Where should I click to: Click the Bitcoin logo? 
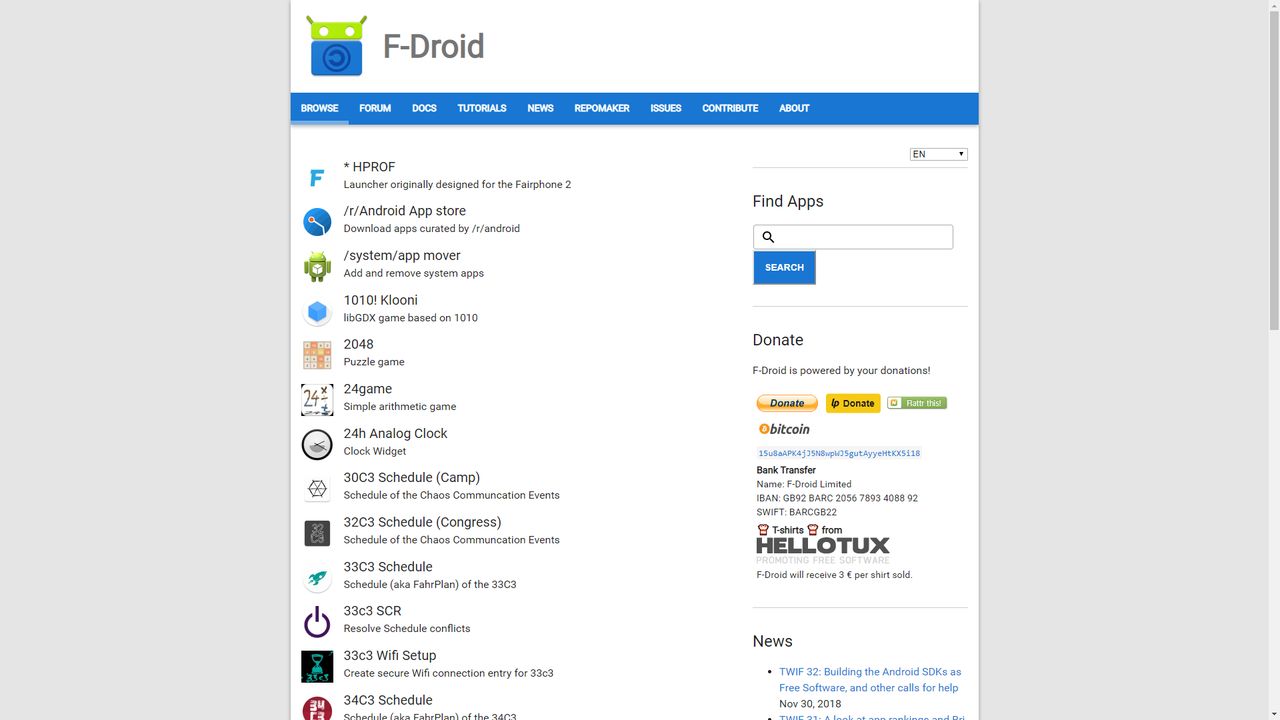click(784, 429)
